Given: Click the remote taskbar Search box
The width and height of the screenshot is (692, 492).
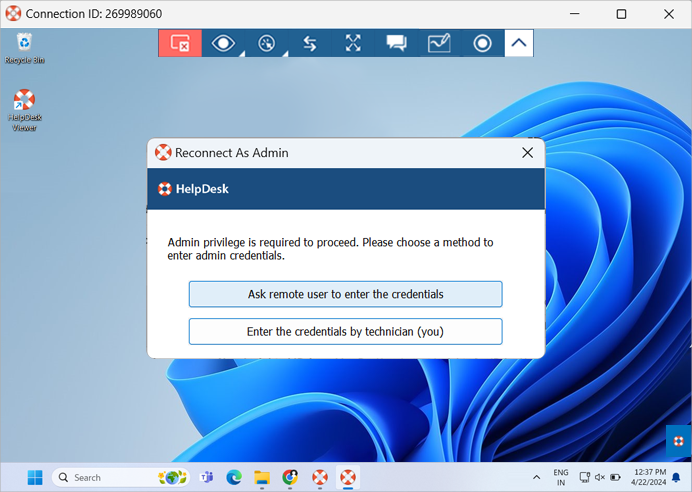Looking at the screenshot, I should pos(121,477).
